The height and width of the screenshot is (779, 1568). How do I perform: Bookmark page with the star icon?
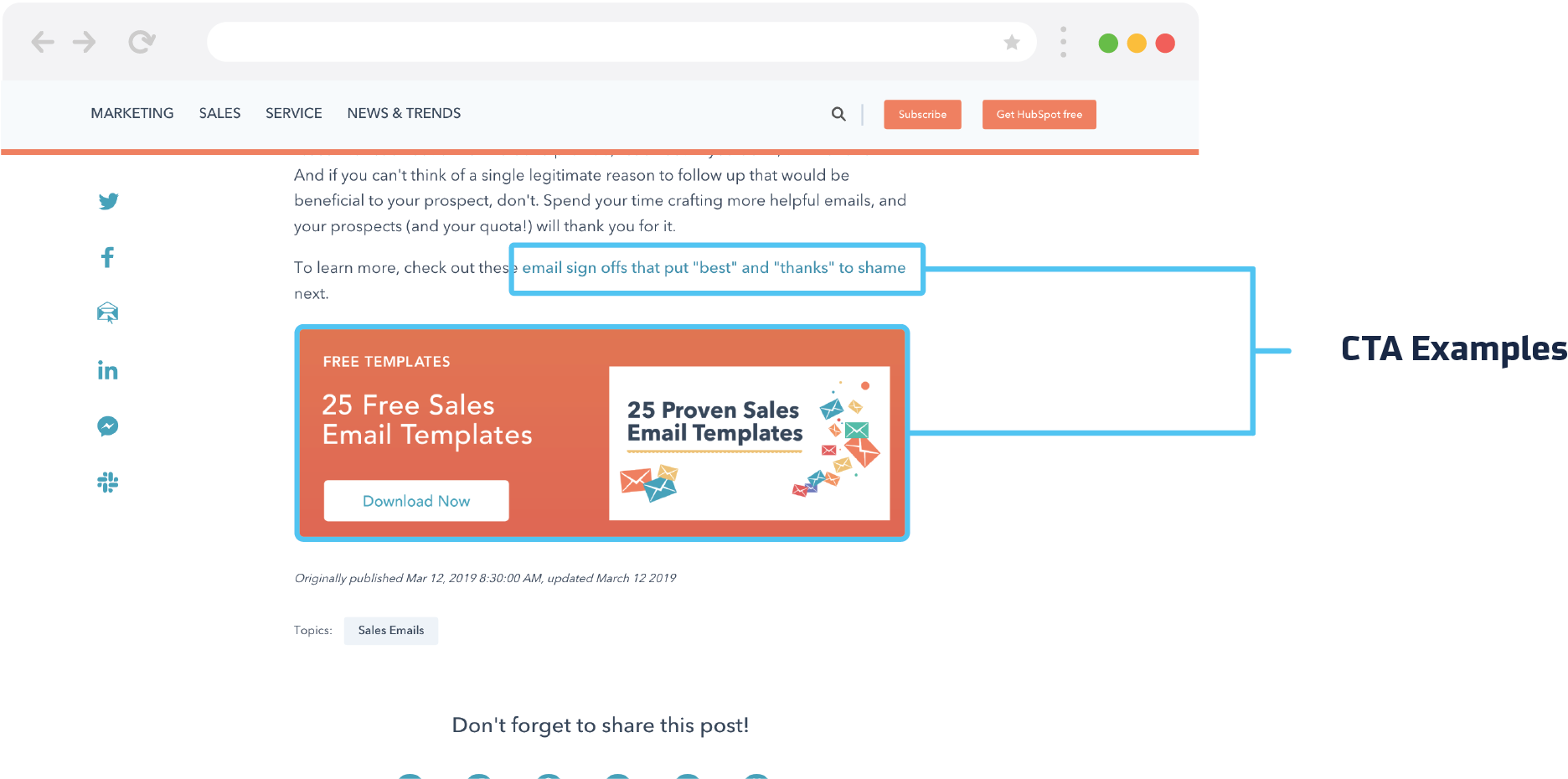click(1012, 42)
